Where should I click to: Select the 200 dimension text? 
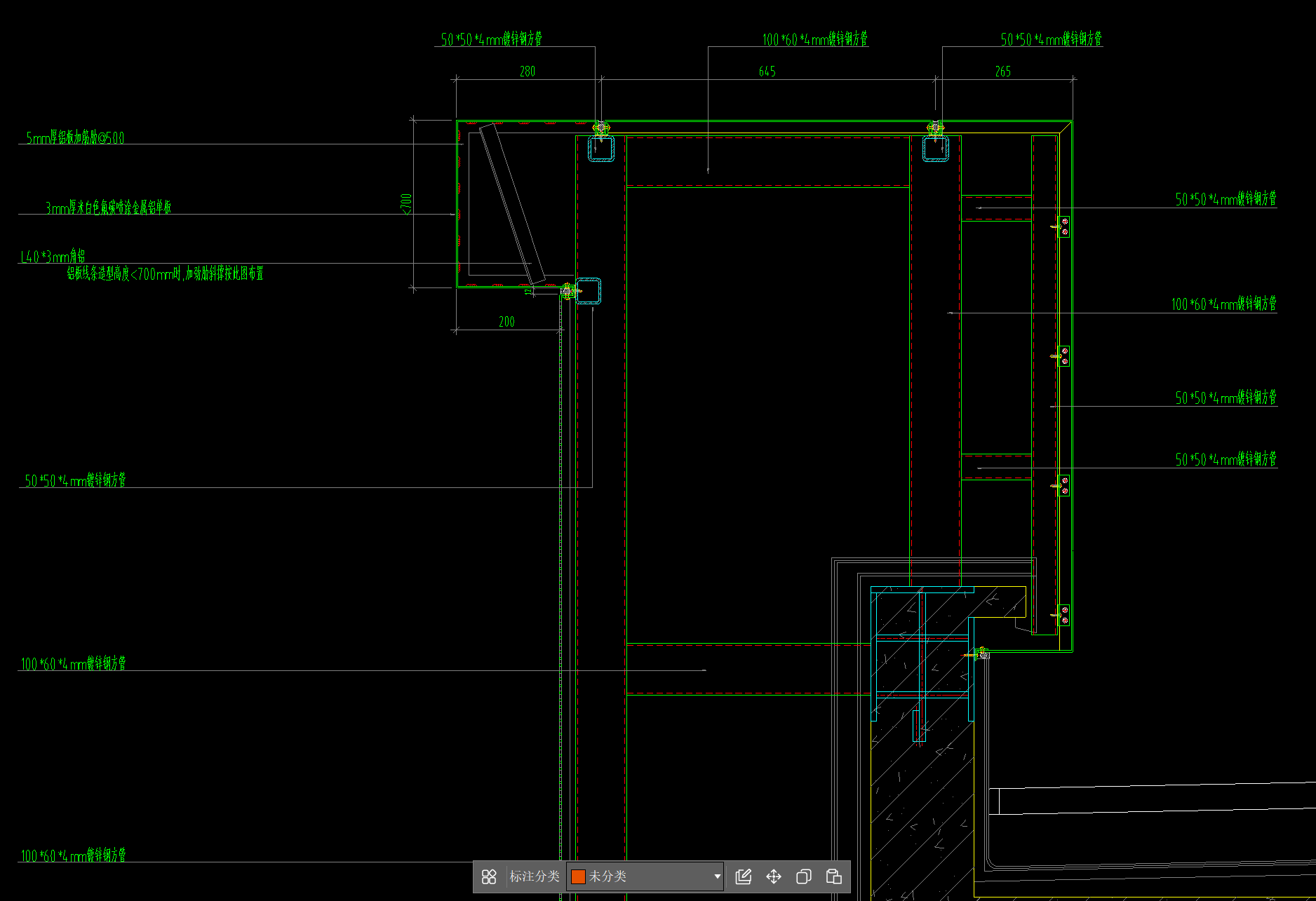pos(506,322)
